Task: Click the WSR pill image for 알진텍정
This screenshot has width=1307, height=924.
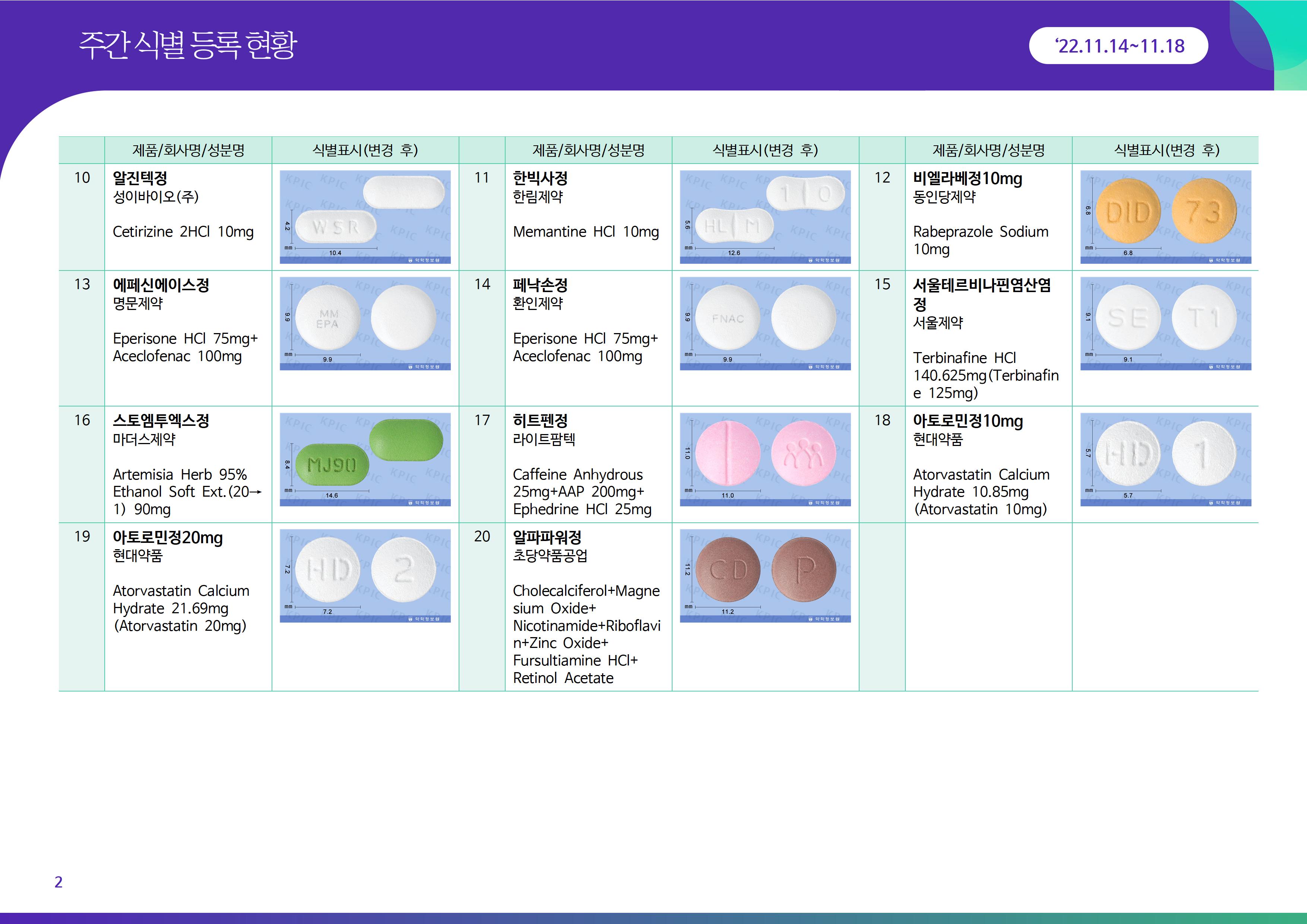Action: click(x=365, y=216)
